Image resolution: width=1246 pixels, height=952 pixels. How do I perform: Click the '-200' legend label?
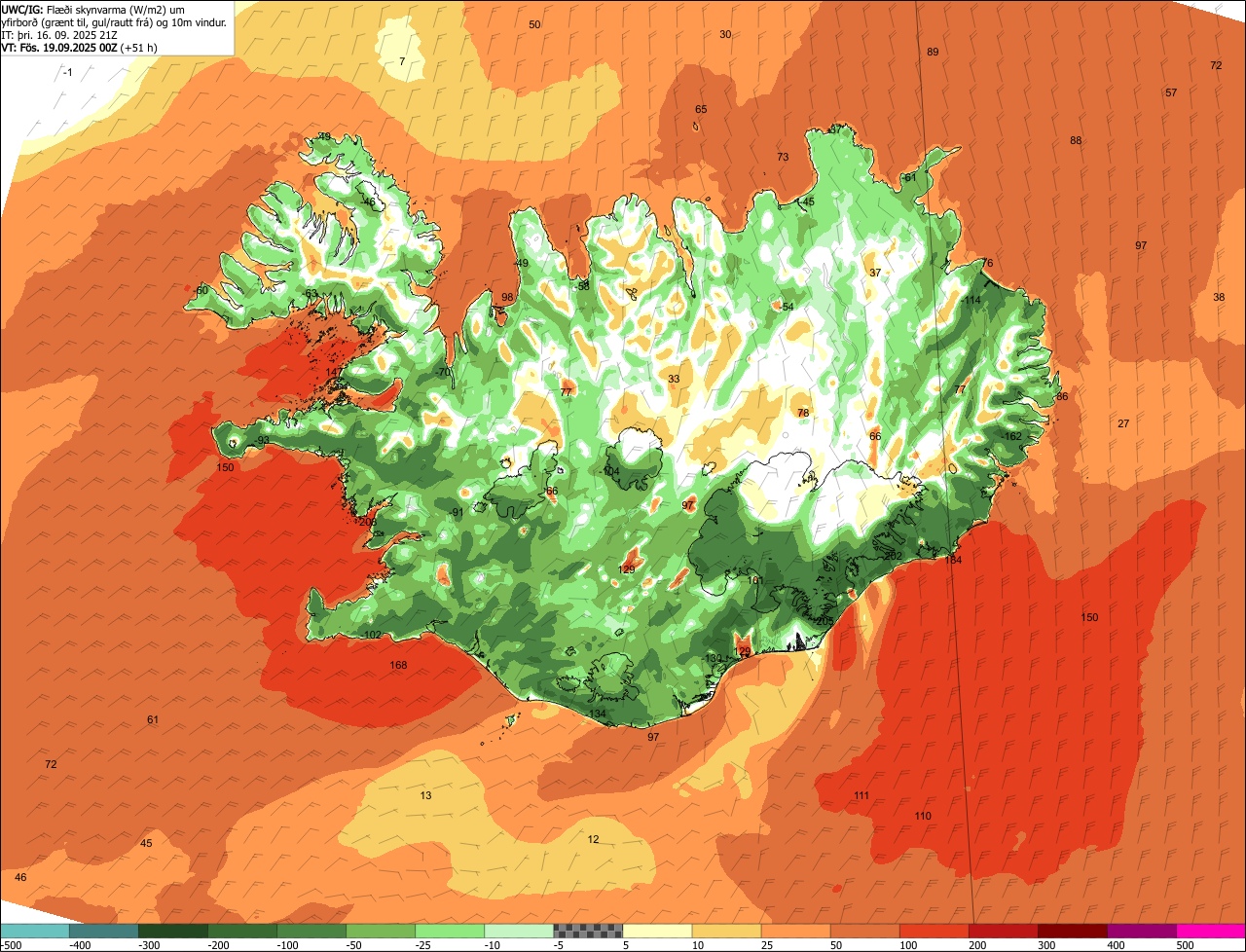tap(219, 945)
